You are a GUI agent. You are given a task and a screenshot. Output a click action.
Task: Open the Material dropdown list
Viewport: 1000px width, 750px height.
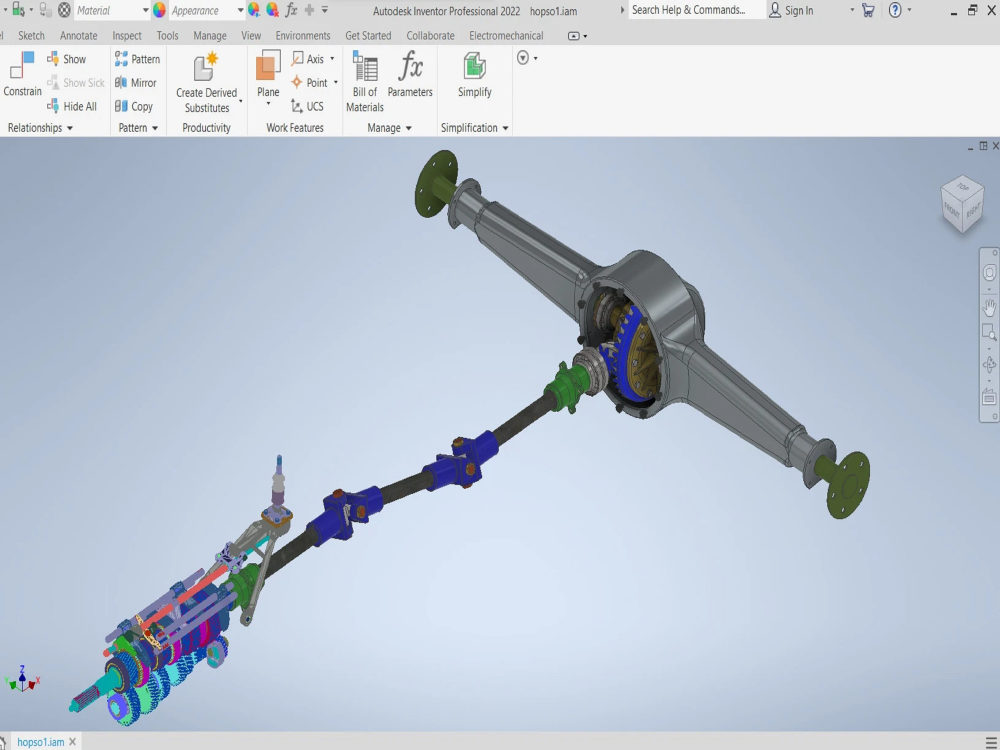pyautogui.click(x=144, y=10)
